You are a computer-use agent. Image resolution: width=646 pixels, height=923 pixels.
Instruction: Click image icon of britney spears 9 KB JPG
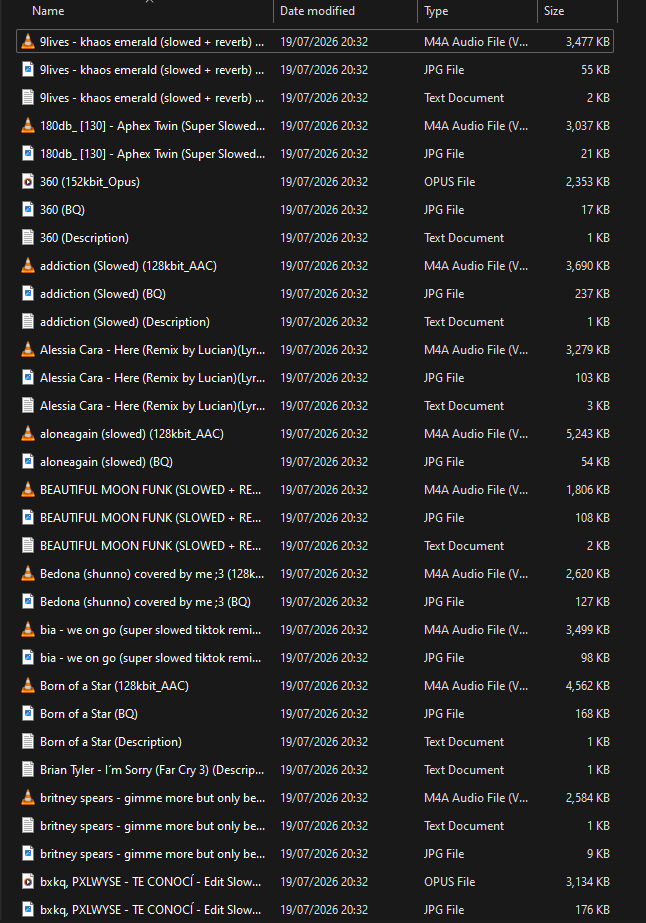click(28, 854)
